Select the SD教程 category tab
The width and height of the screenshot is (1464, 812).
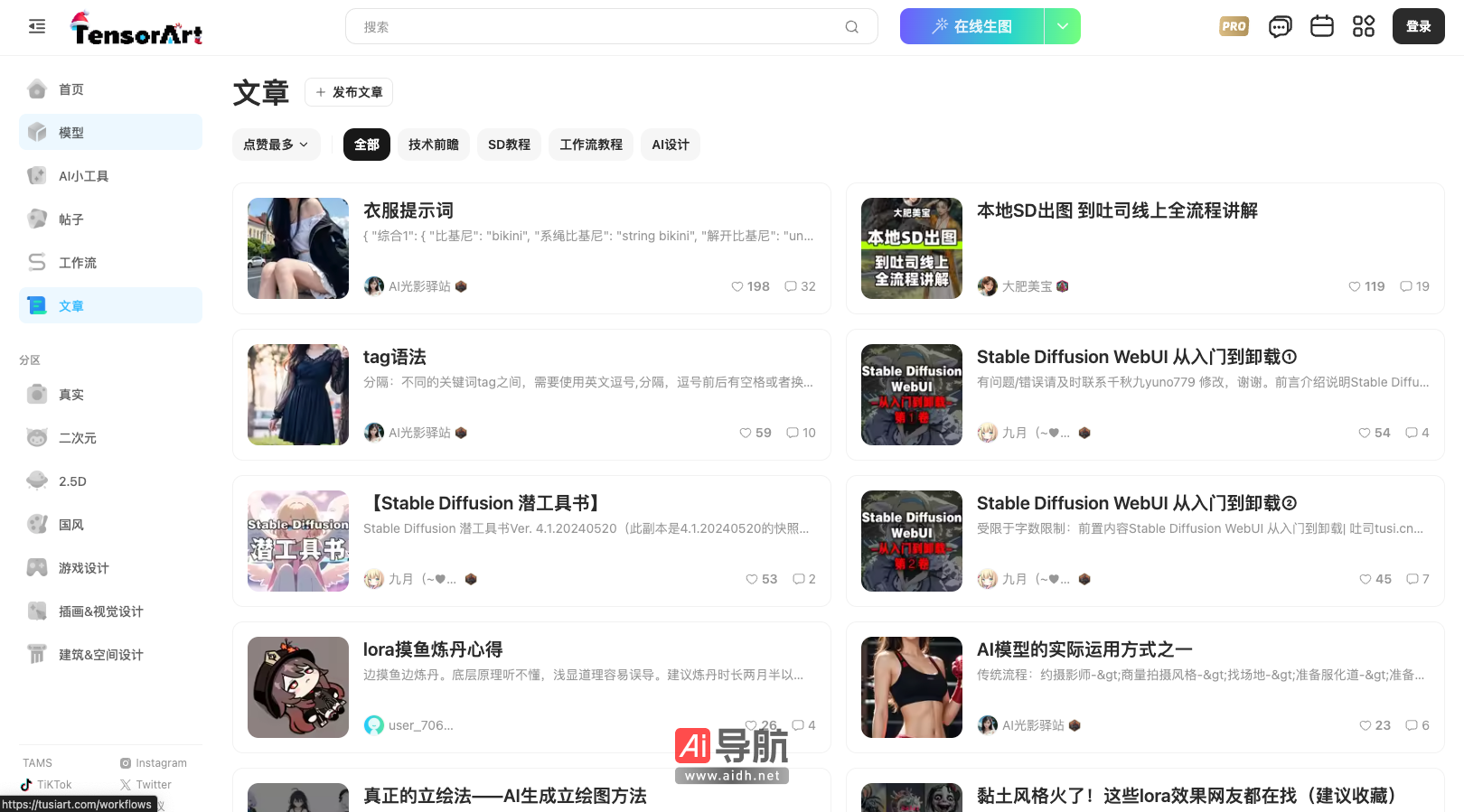point(509,145)
